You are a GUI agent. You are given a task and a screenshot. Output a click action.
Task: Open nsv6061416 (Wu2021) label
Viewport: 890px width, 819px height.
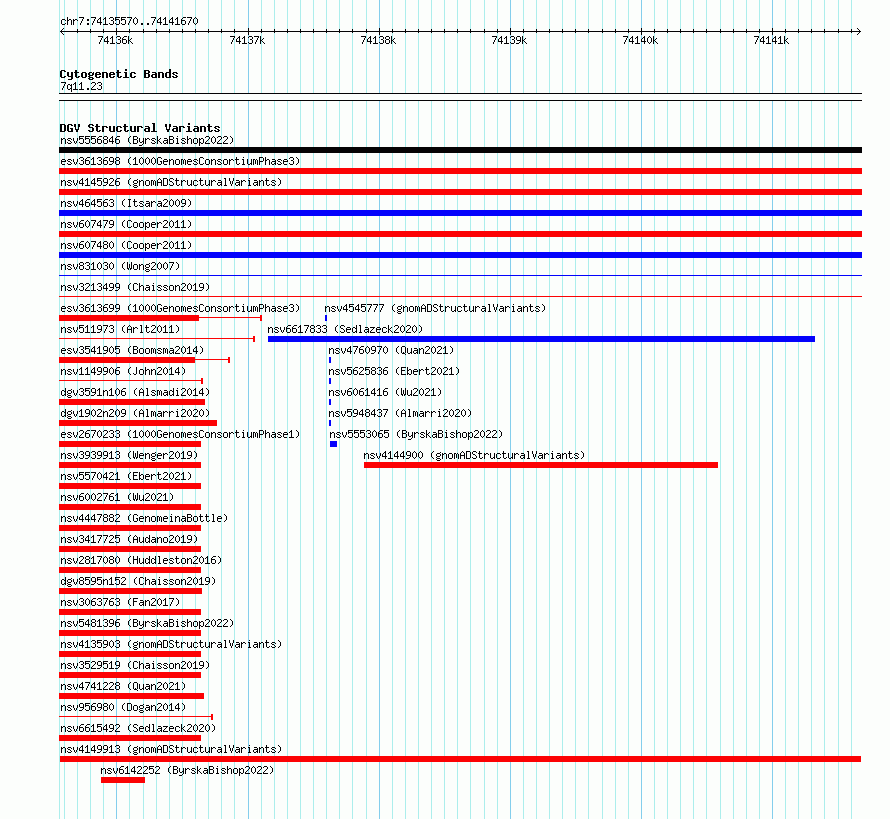click(x=385, y=392)
